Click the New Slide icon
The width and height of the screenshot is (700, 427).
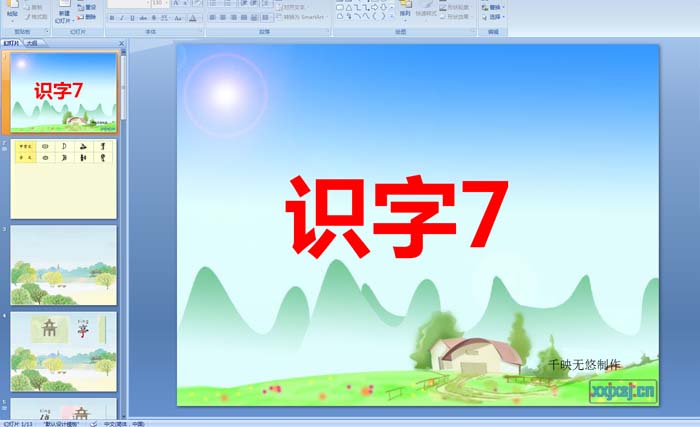[x=63, y=12]
